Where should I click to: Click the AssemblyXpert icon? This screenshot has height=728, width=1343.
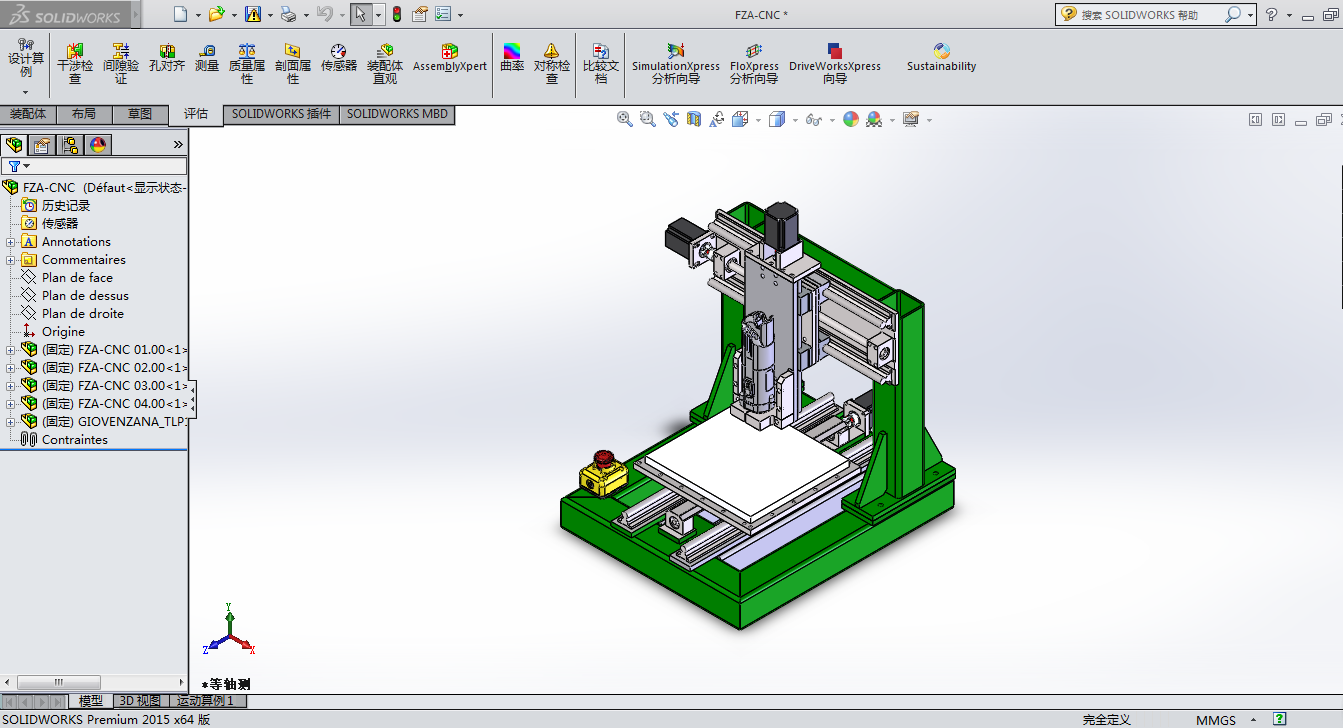click(x=449, y=58)
